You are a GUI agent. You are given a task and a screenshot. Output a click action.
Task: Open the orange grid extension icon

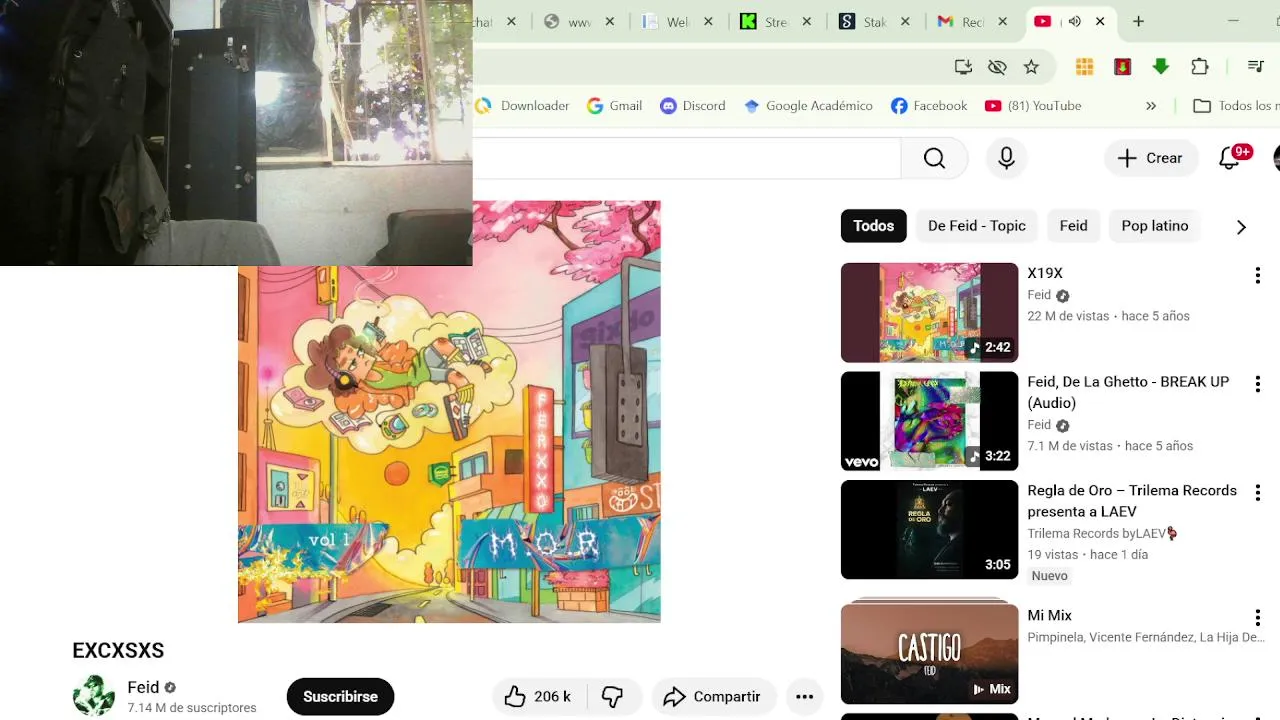click(x=1084, y=67)
